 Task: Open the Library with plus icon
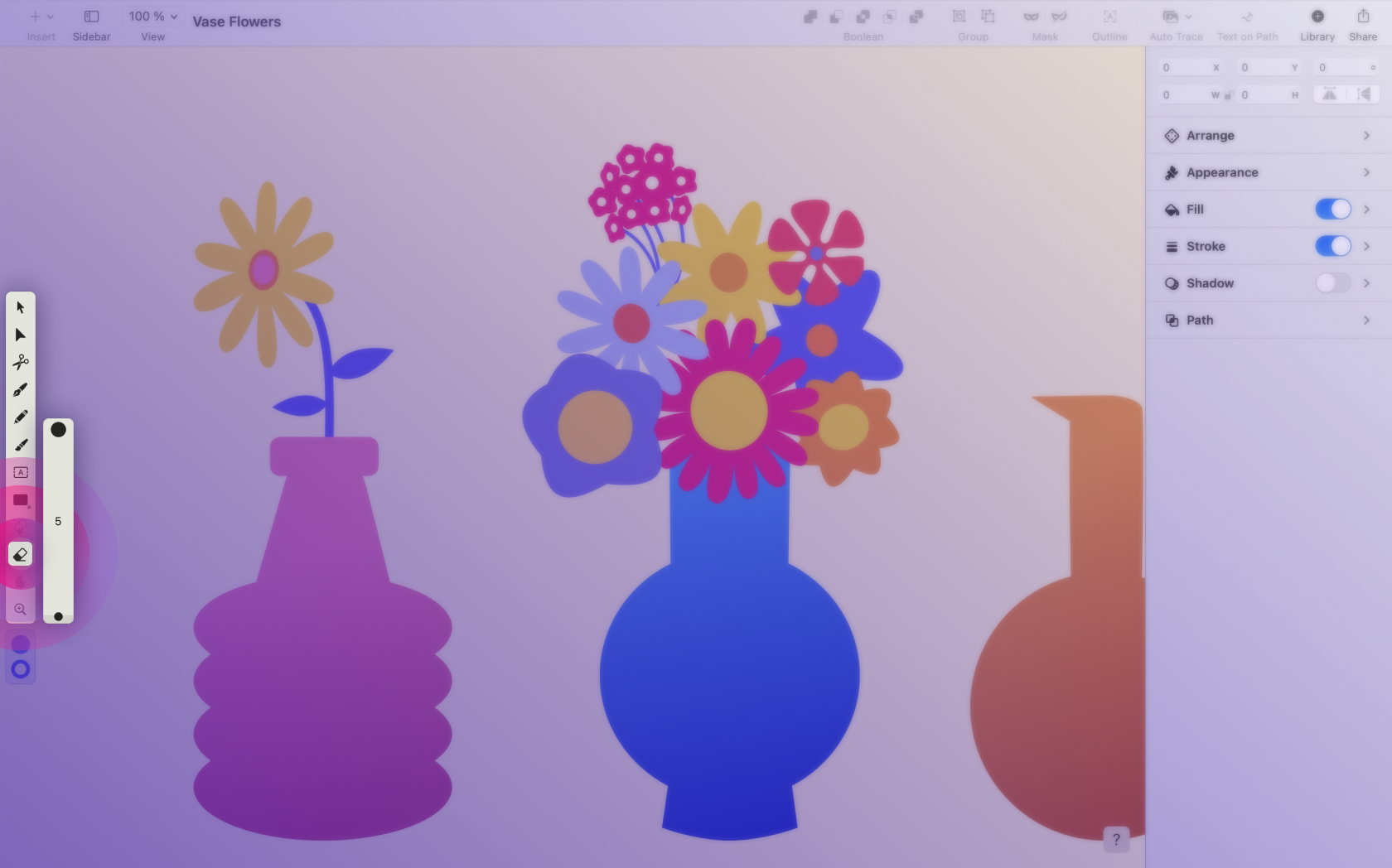[x=1317, y=17]
